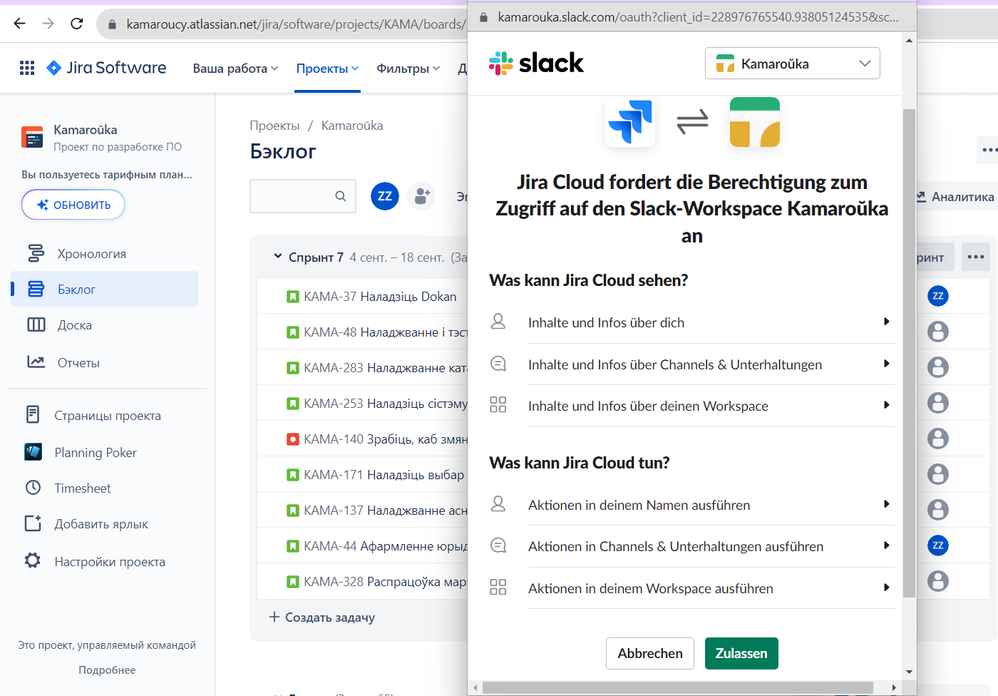The image size is (998, 696).
Task: Open issue KAMA-253 Наладзіць сістэму
Action: tap(386, 403)
